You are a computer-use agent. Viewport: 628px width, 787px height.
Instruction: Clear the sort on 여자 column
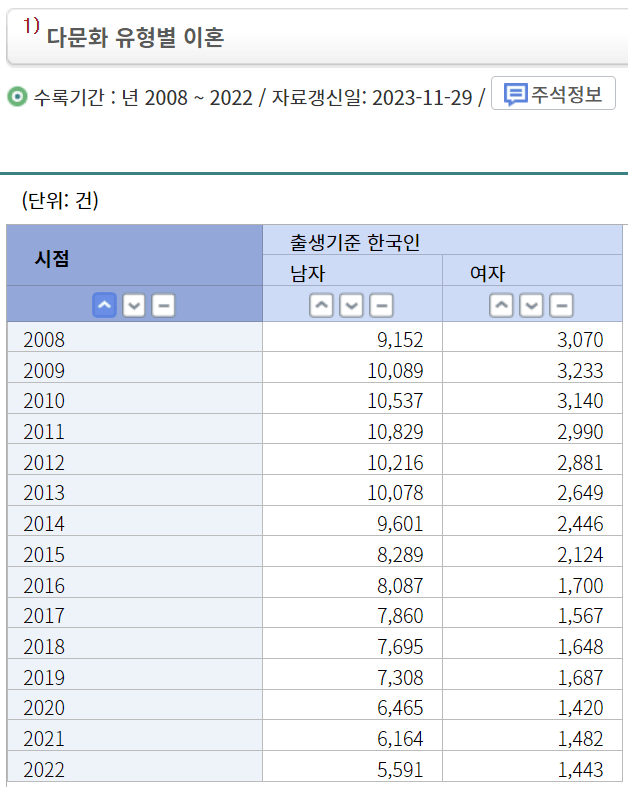tap(562, 306)
